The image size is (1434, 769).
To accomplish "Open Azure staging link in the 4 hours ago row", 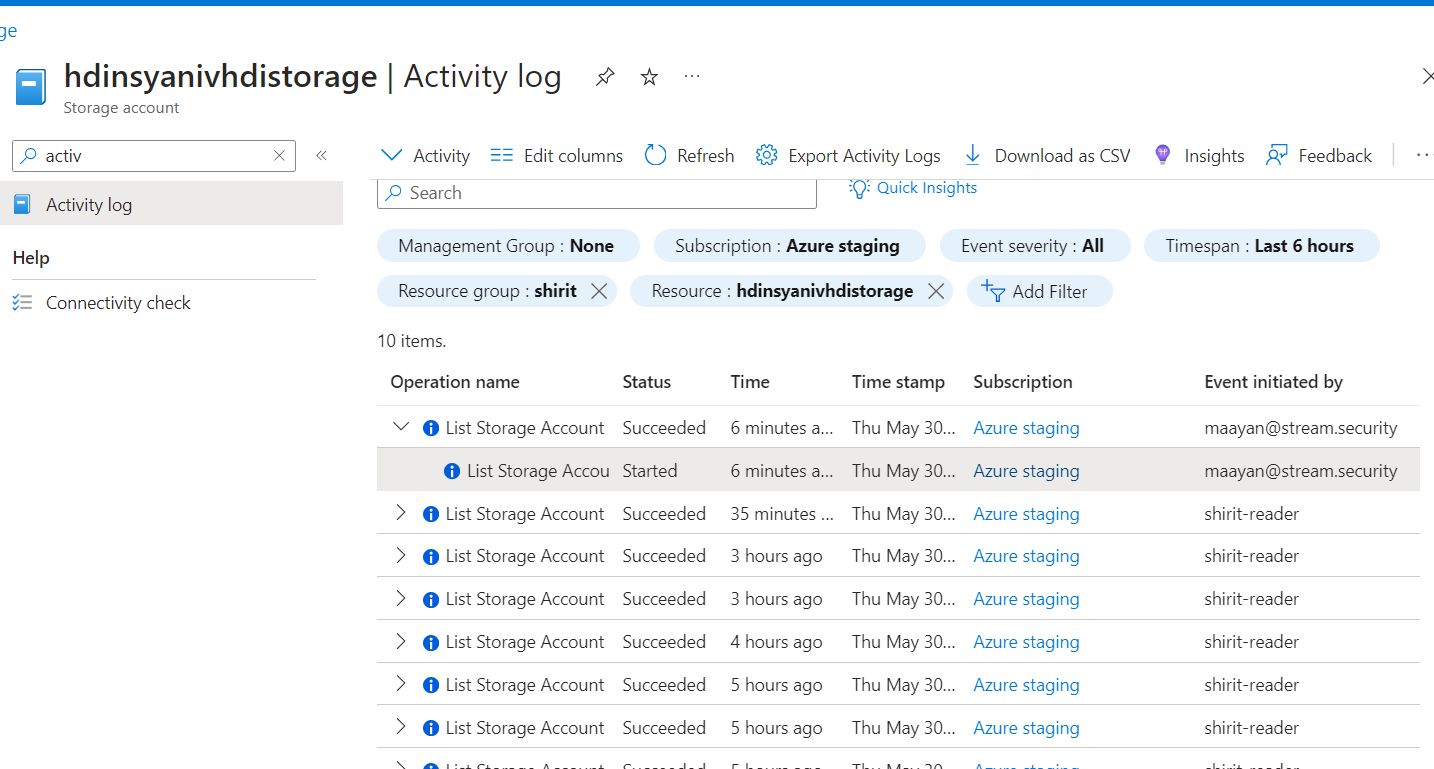I will pyautogui.click(x=1026, y=642).
